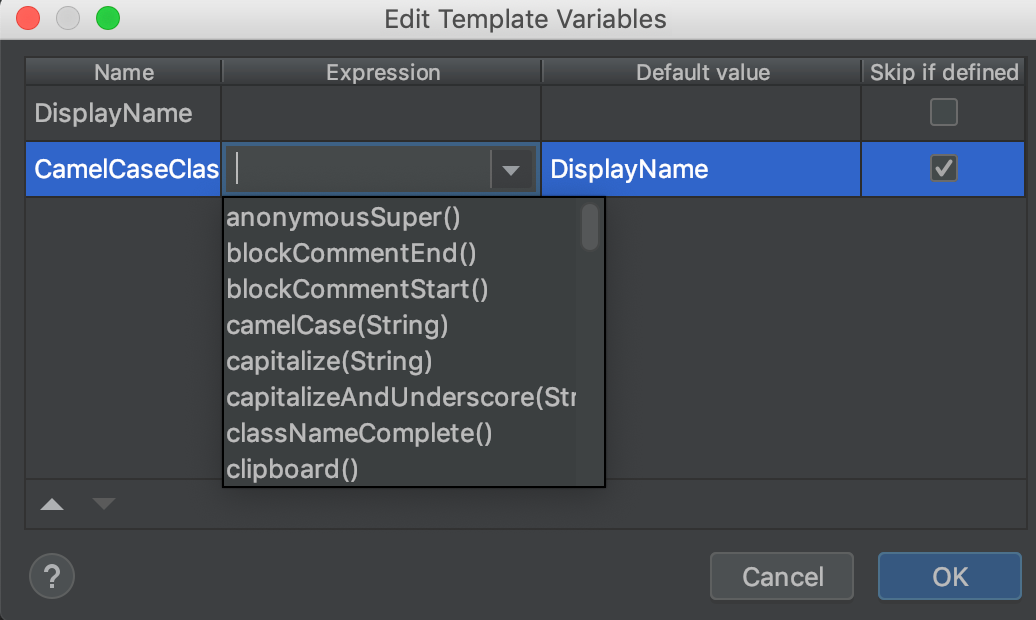Viewport: 1036px width, 620px height.
Task: Select capitalizeAndUnderscore expression option
Action: tap(400, 397)
